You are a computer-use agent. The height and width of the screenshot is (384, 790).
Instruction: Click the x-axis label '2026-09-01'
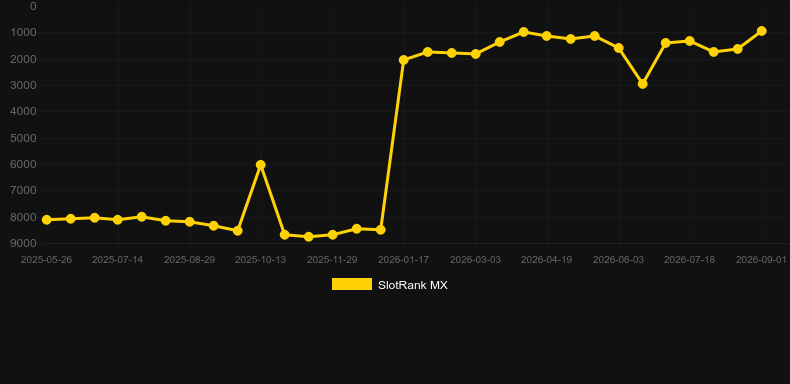(x=761, y=260)
